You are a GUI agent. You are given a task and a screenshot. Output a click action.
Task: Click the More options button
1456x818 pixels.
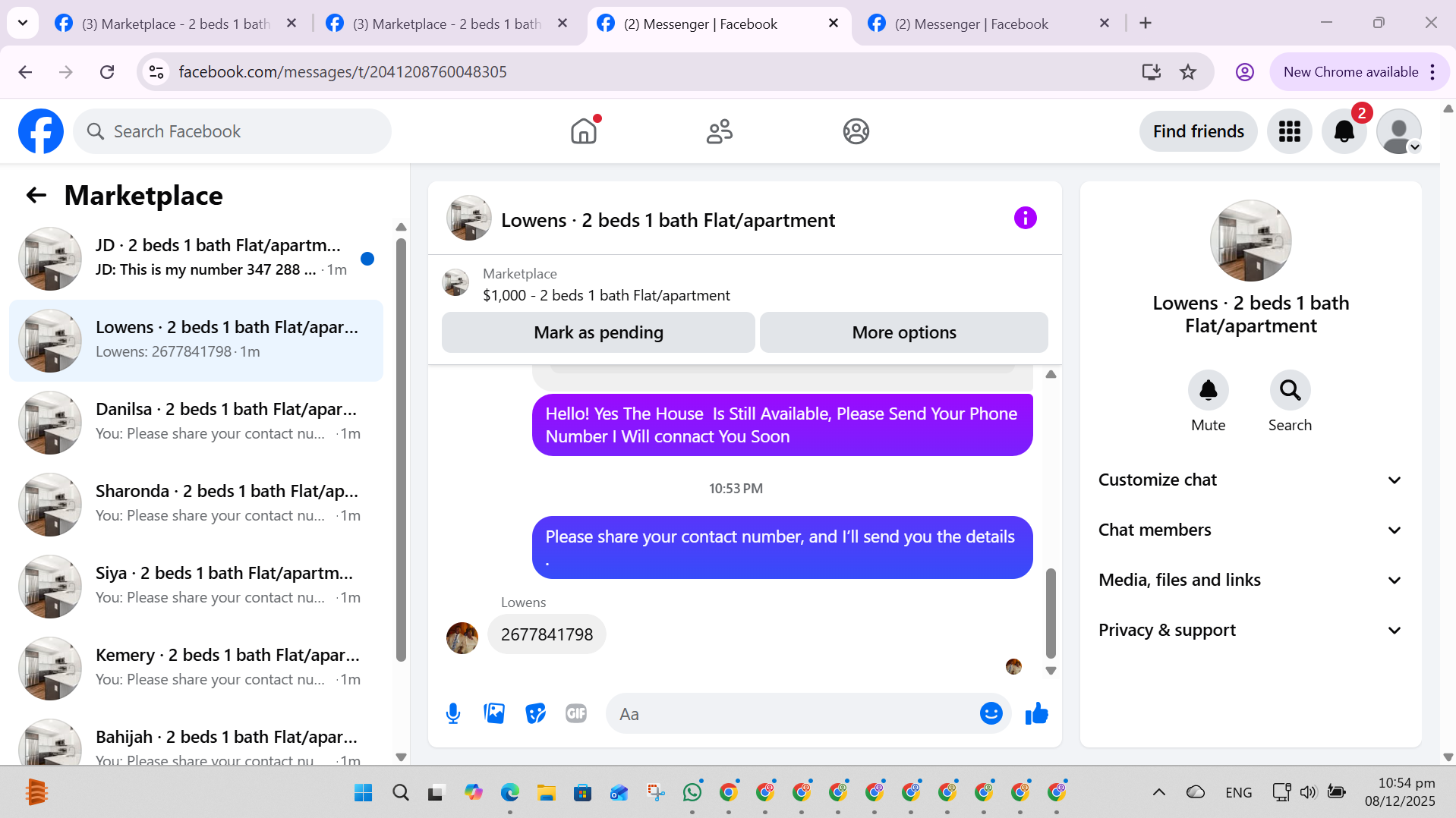903,332
